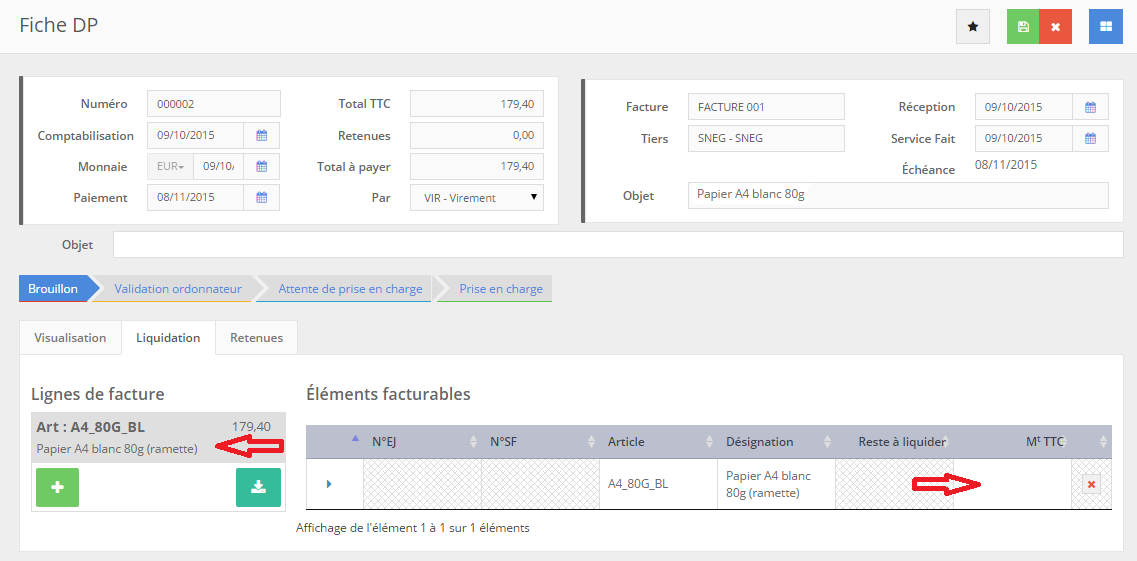Expand the A4_80G_BL table row arrow

(329, 485)
